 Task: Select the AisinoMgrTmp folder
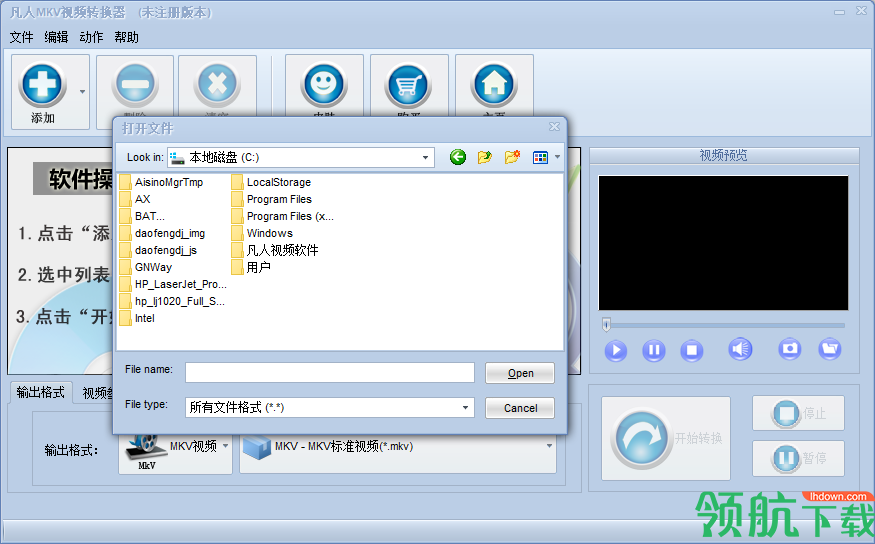161,182
